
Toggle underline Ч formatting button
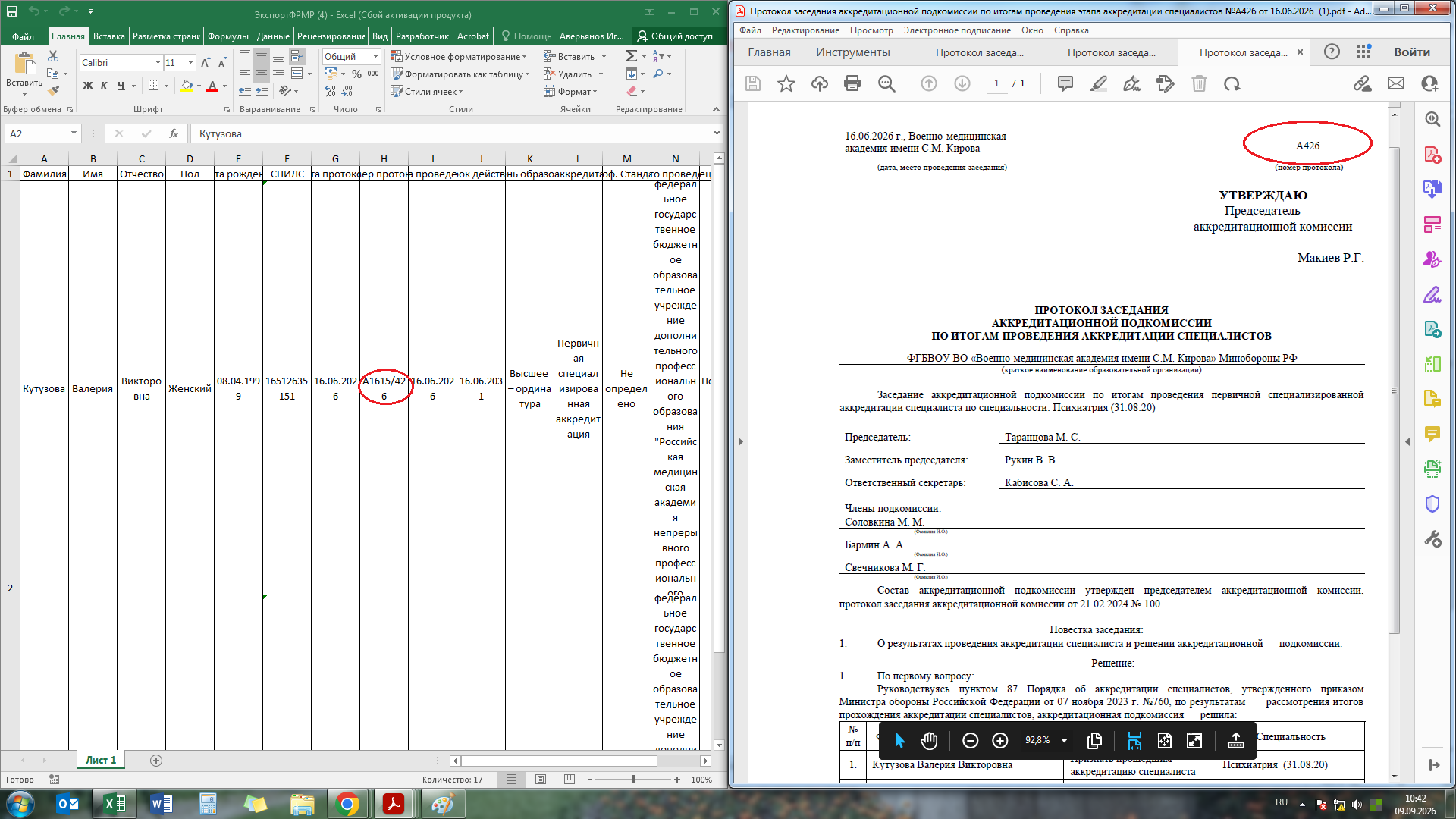tap(121, 86)
